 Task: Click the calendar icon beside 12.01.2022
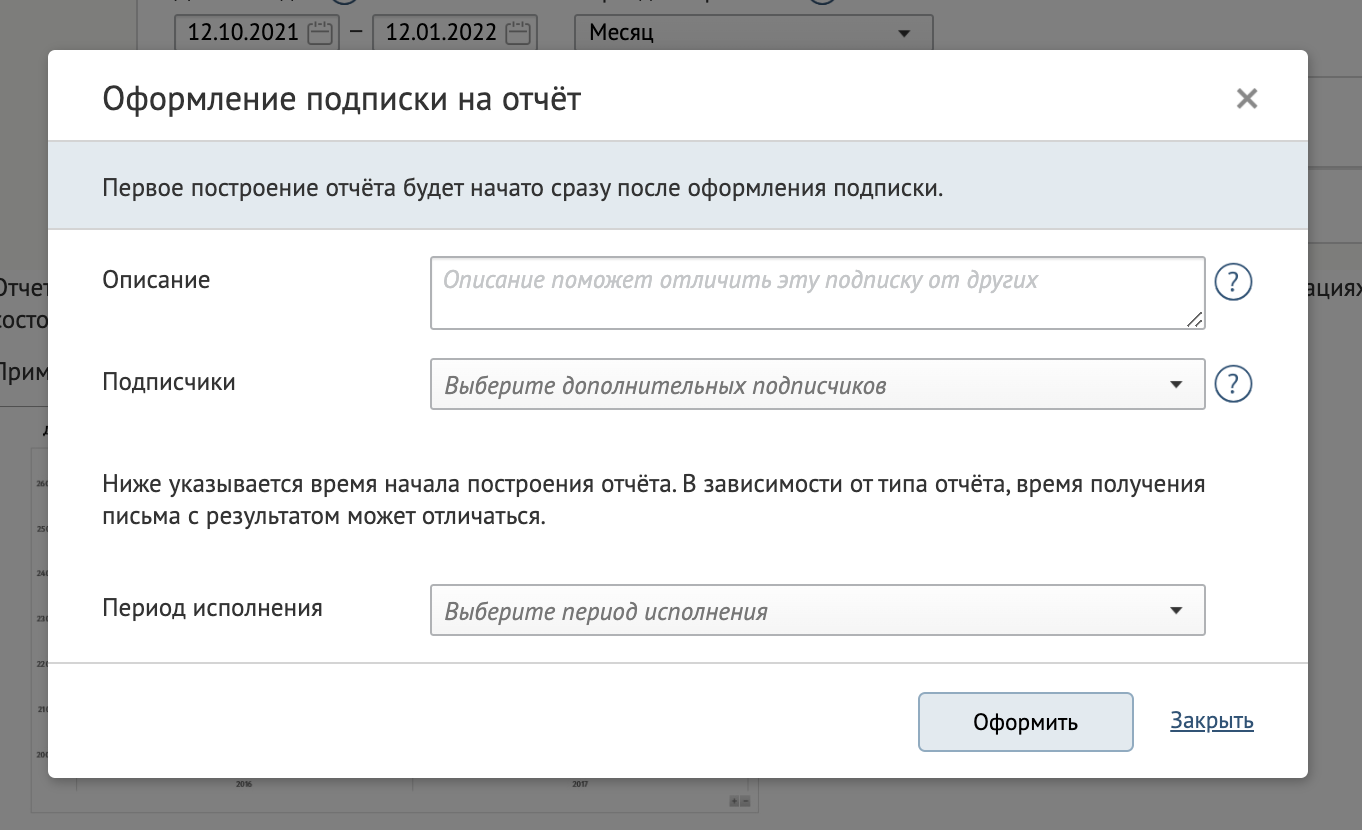517,32
